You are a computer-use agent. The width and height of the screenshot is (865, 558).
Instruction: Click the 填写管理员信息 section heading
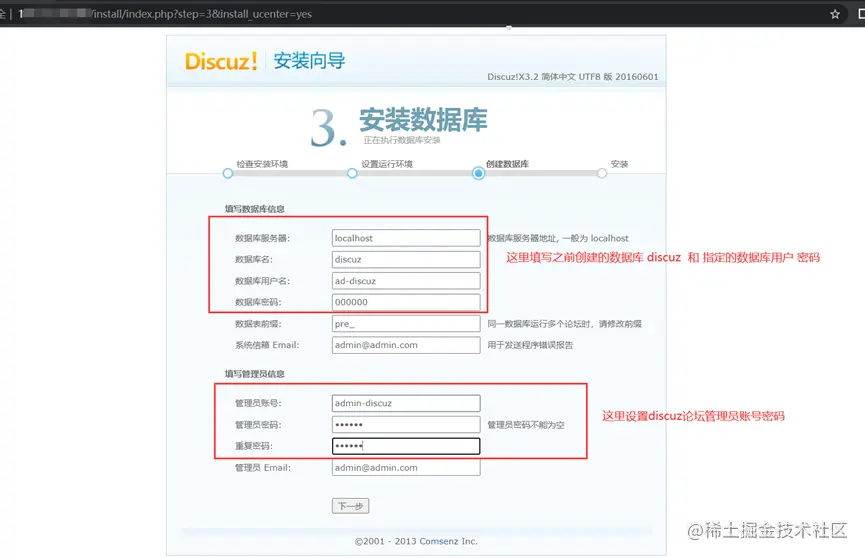pyautogui.click(x=254, y=374)
